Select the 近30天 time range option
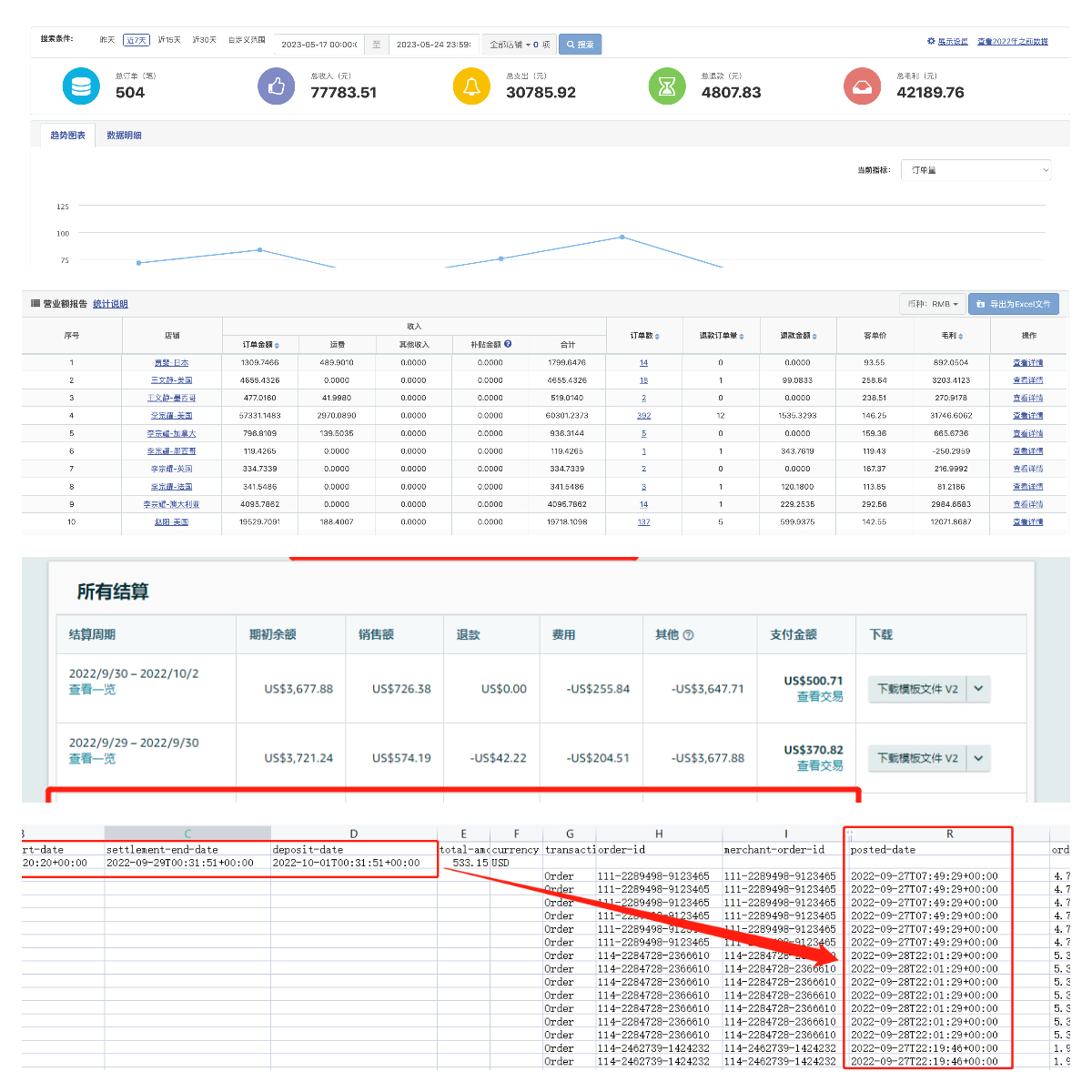The width and height of the screenshot is (1092, 1092). click(204, 40)
